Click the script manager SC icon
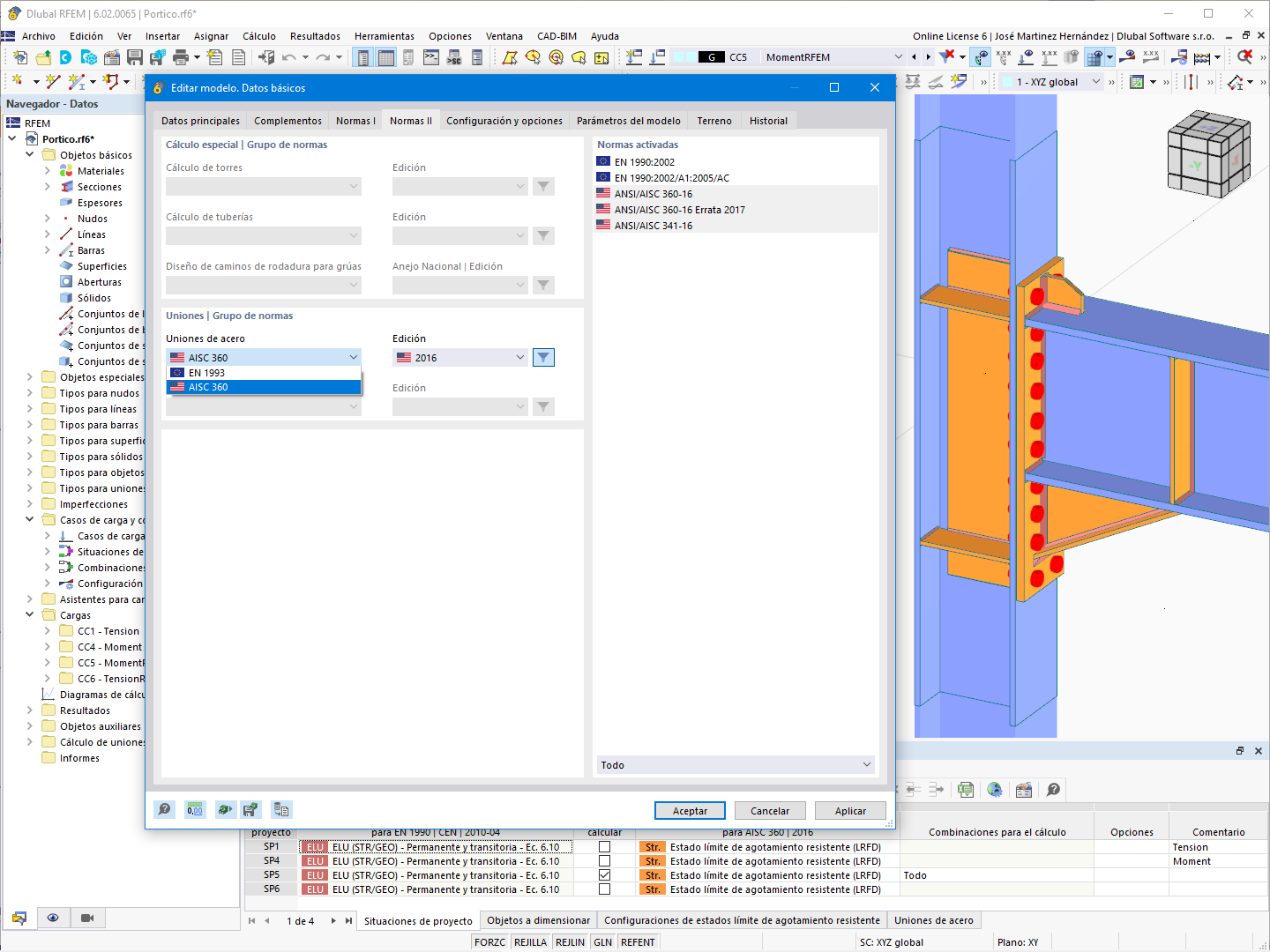This screenshot has height=952, width=1270. [x=454, y=57]
